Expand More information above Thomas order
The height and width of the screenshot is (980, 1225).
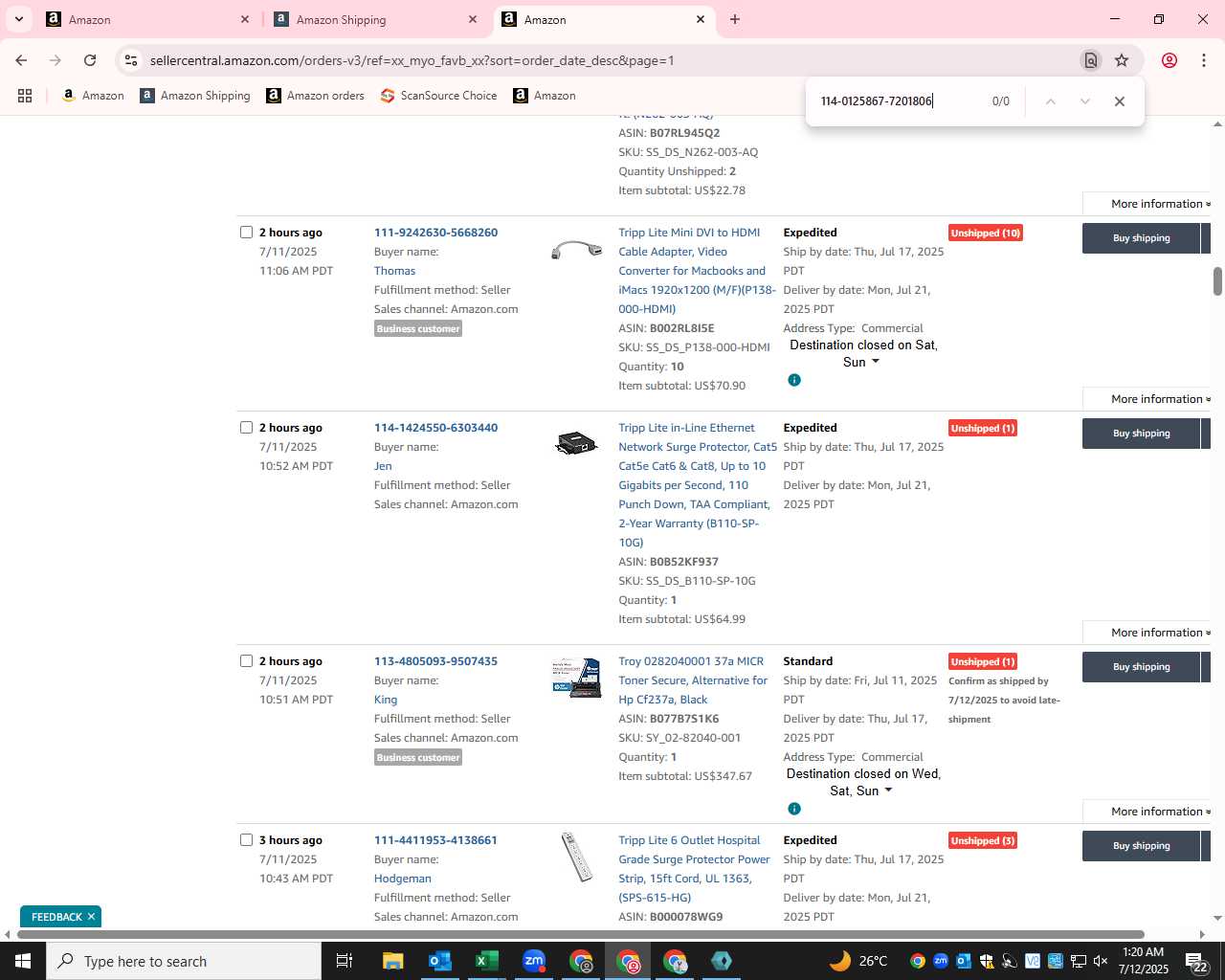click(x=1160, y=204)
